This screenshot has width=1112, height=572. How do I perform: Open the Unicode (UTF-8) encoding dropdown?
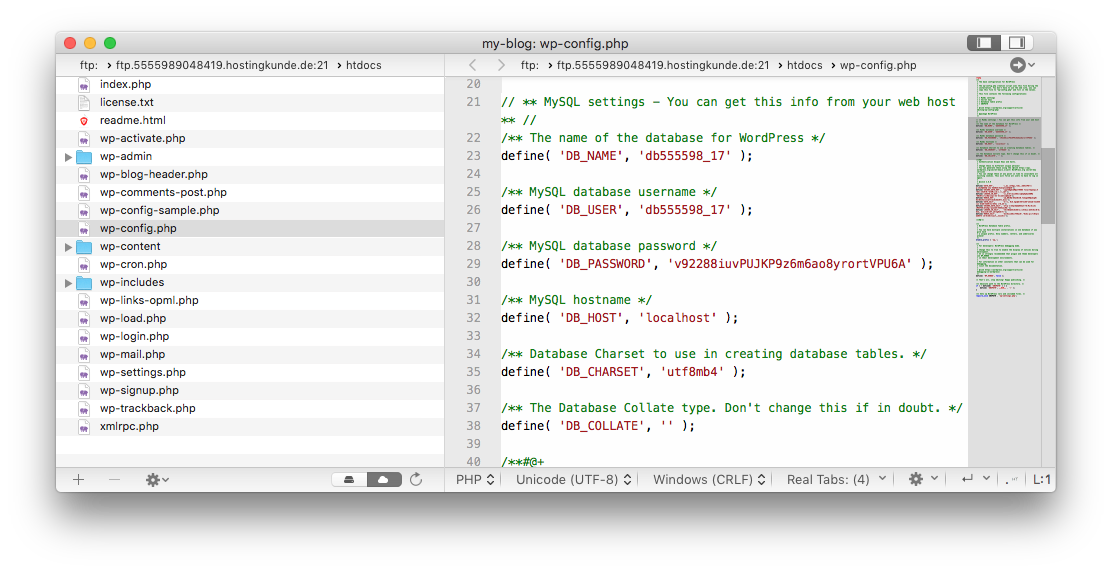tap(573, 480)
